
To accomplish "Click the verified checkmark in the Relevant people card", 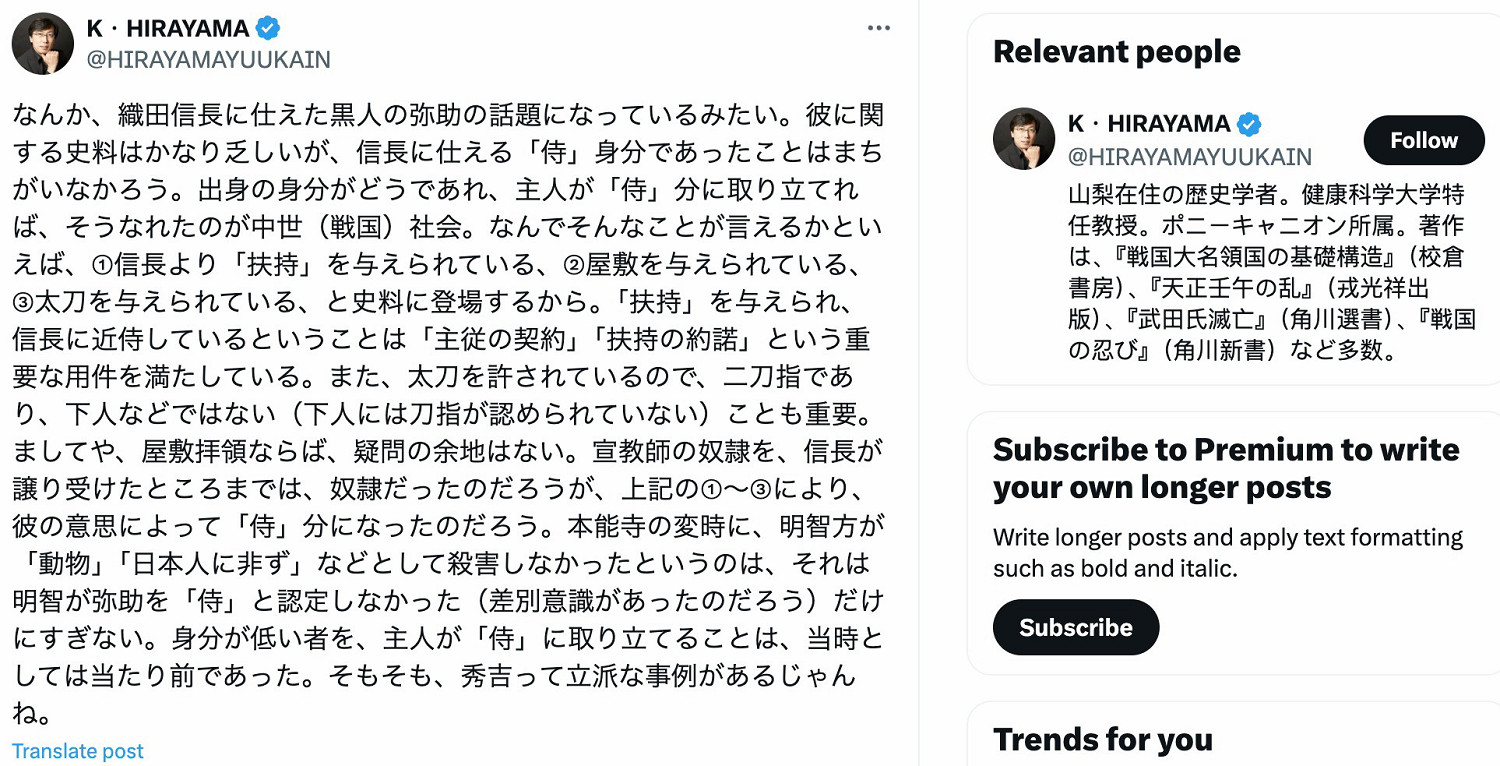I will 1250,126.
